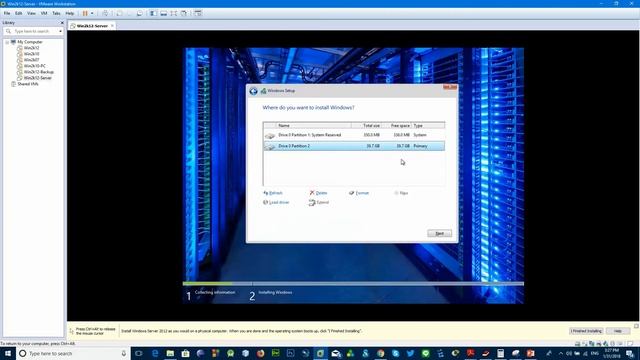Open the Tabs menu
The height and width of the screenshot is (360, 640).
click(56, 13)
